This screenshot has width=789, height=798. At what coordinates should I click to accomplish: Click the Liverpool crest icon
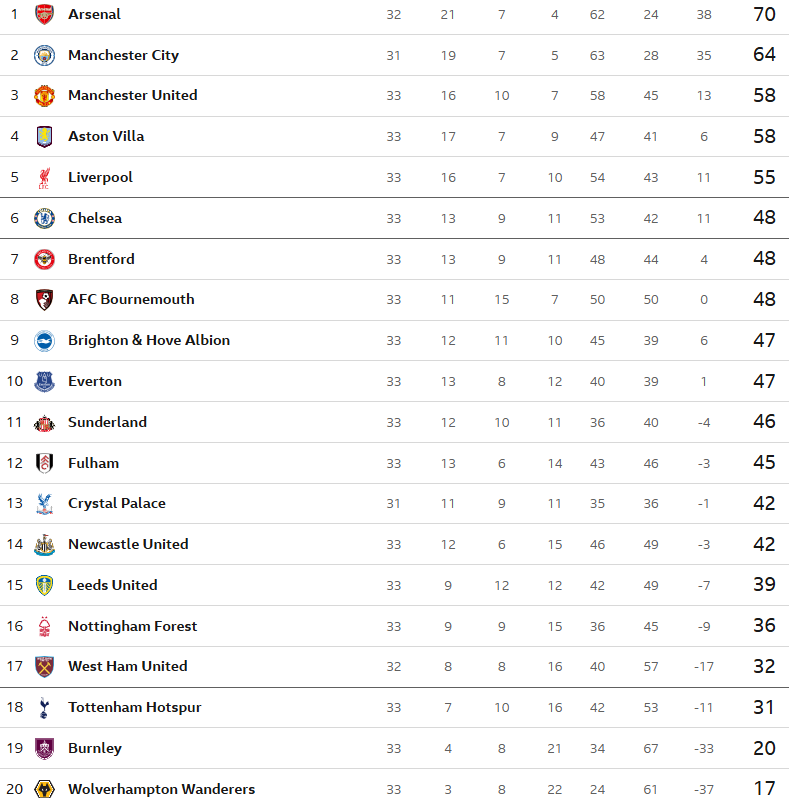44,178
